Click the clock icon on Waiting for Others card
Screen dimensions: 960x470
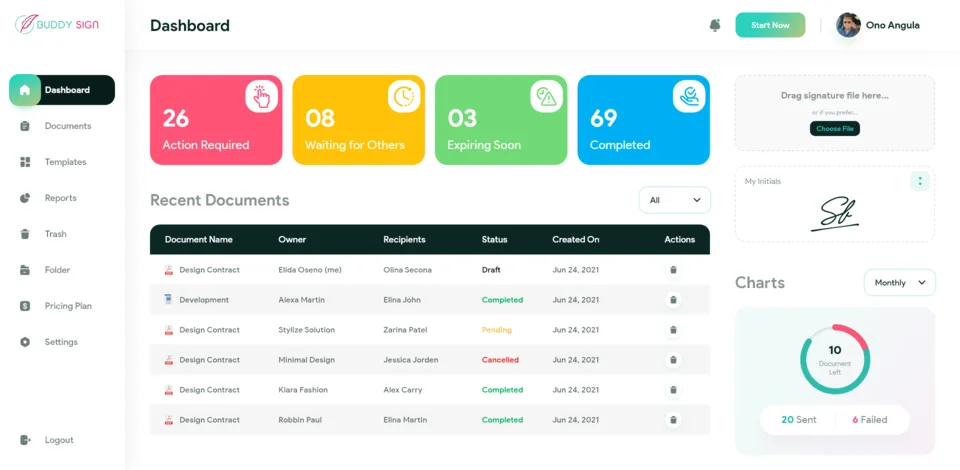(404, 97)
